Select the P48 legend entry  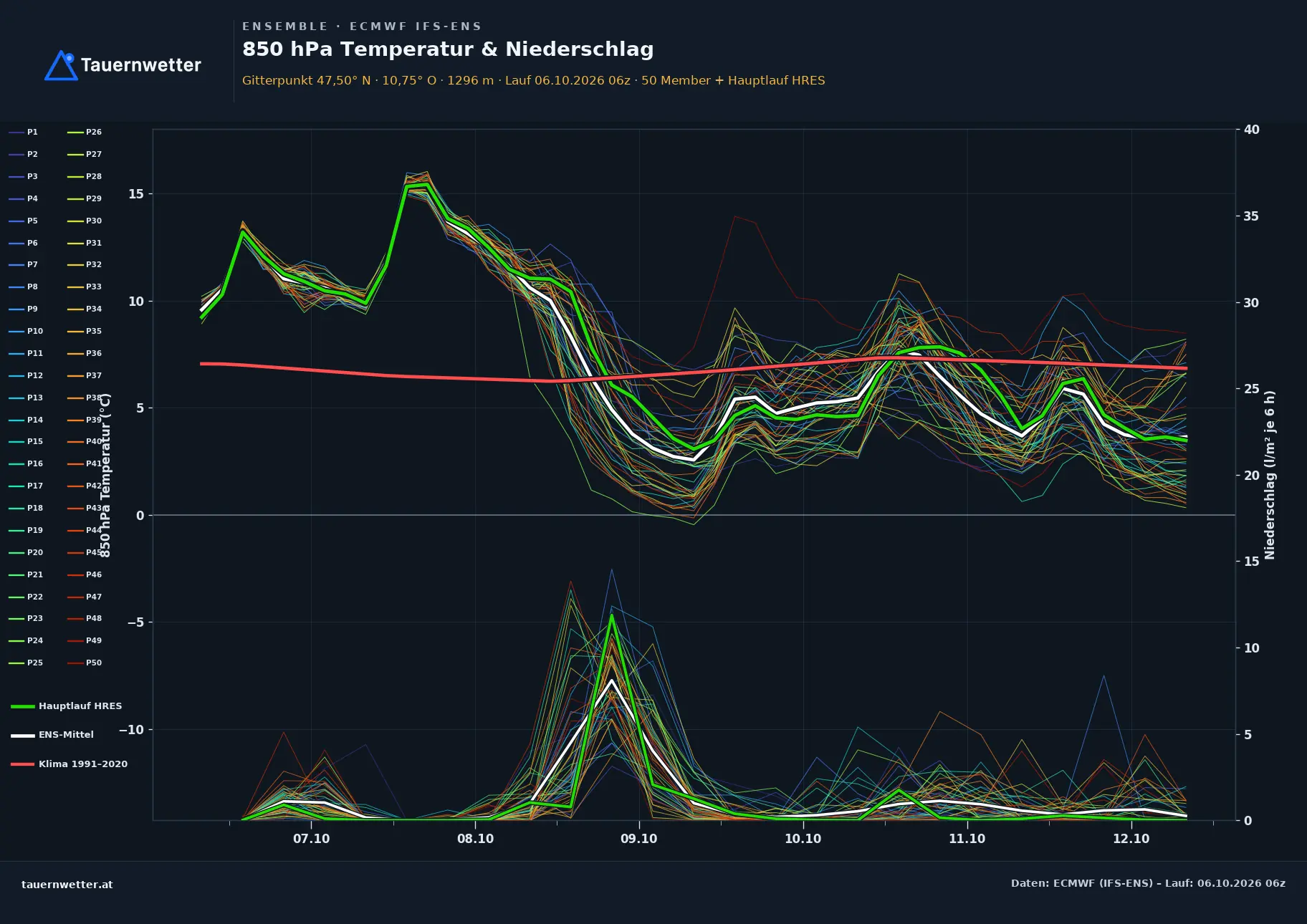tap(85, 619)
